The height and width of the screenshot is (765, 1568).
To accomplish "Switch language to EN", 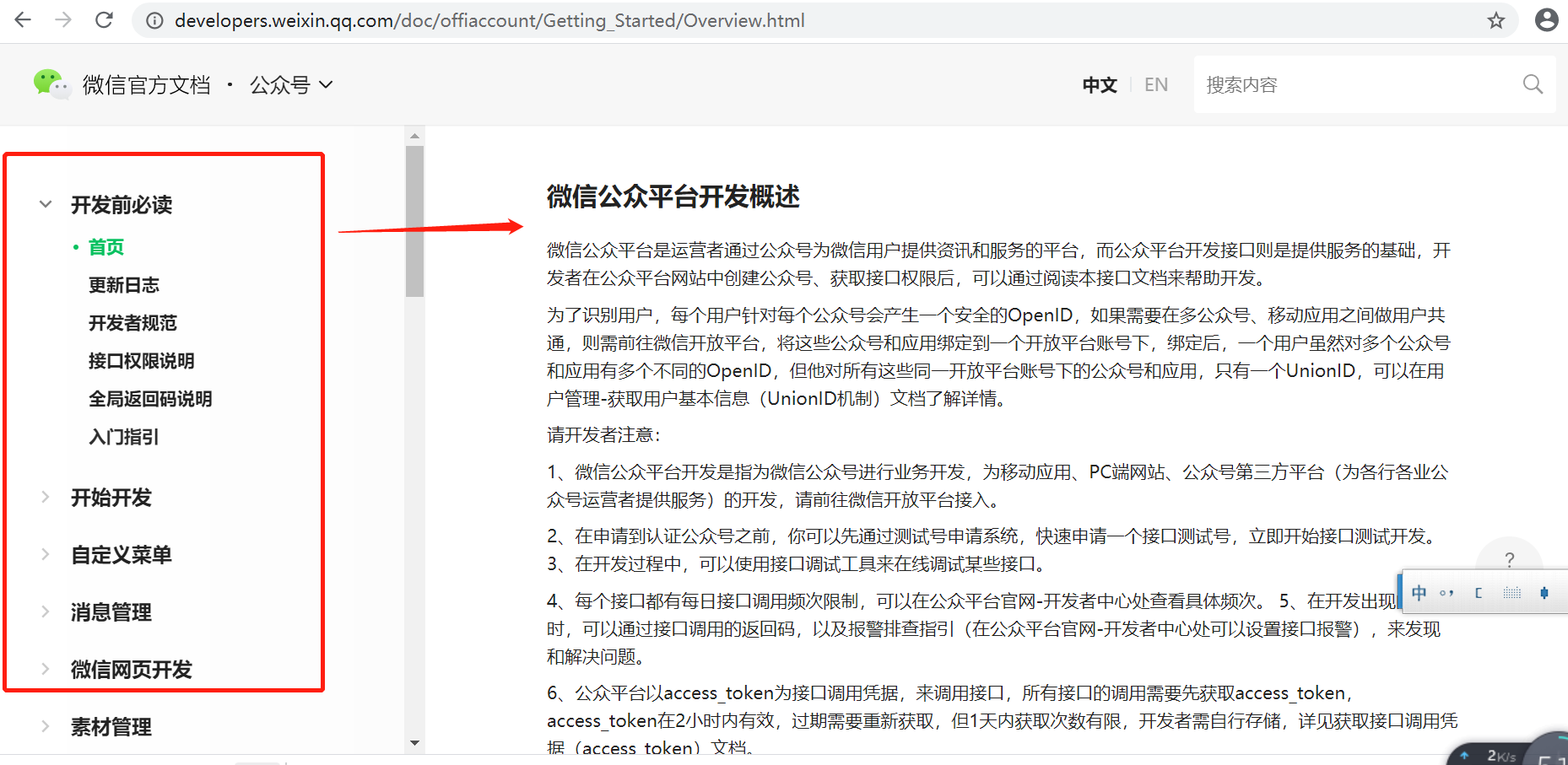I will 1156,84.
